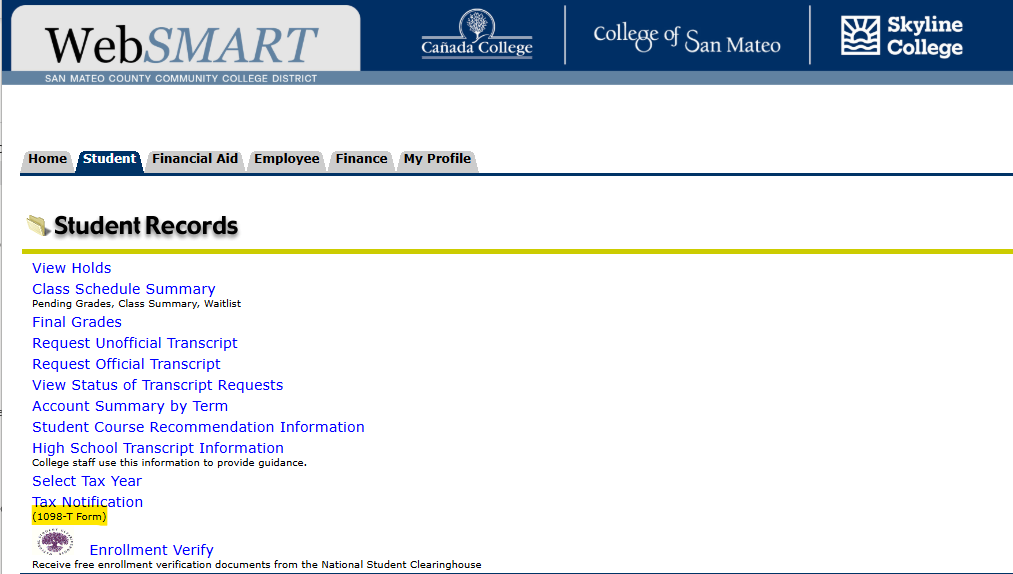Click the highlighted (1098-T Form) text

pyautogui.click(x=69, y=516)
